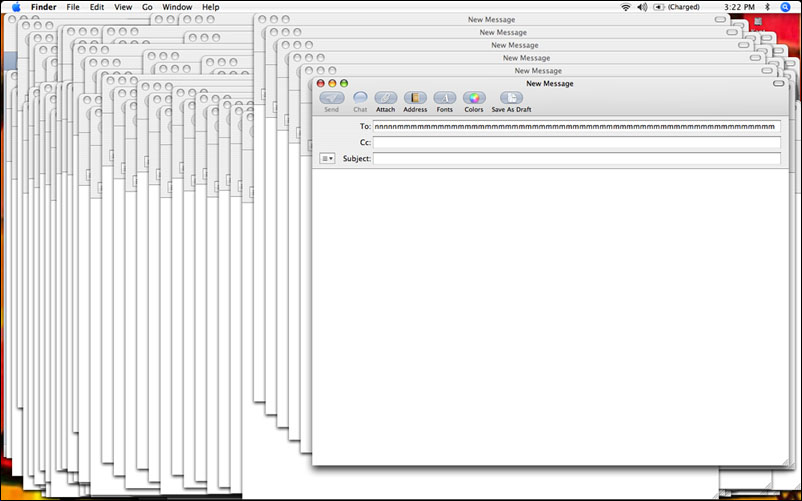Image resolution: width=802 pixels, height=501 pixels.
Task: Open the Apple menu
Action: click(x=16, y=7)
